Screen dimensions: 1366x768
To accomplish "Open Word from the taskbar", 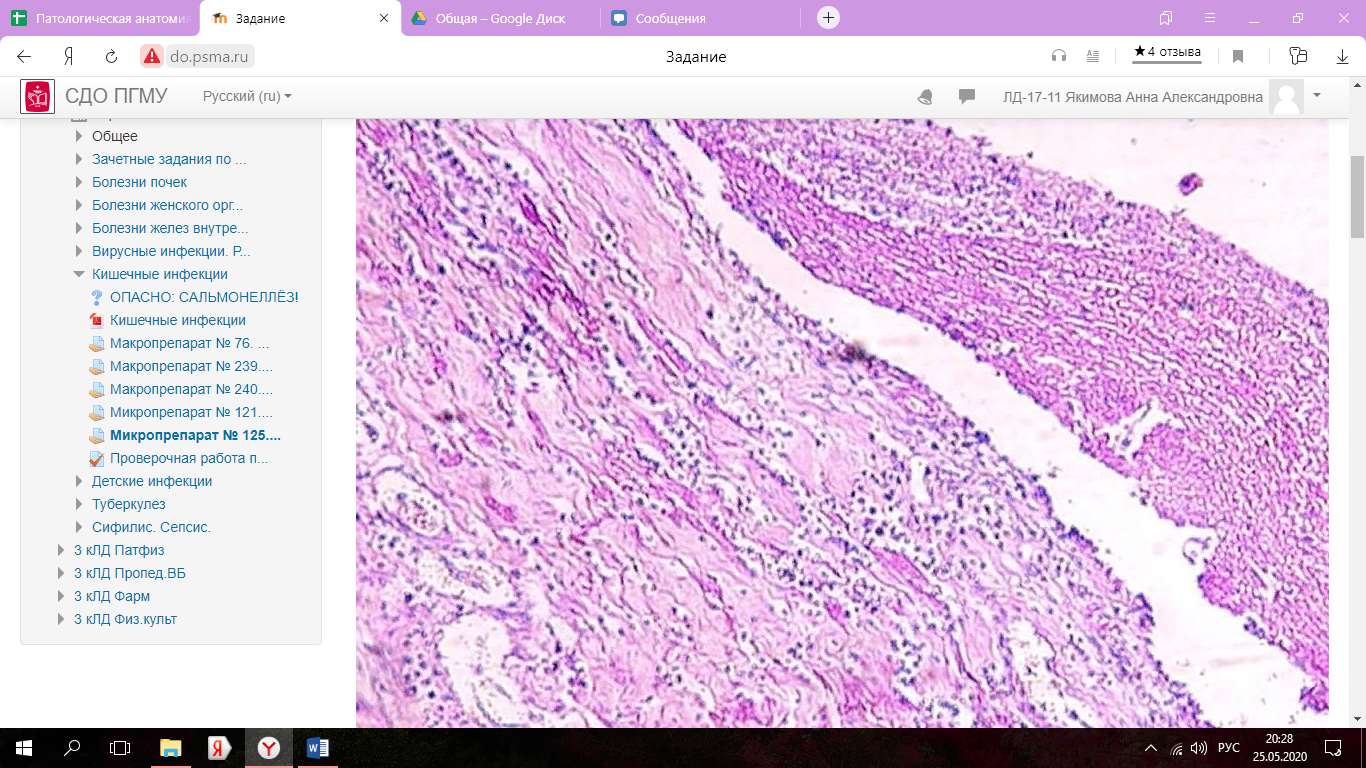I will click(x=318, y=748).
